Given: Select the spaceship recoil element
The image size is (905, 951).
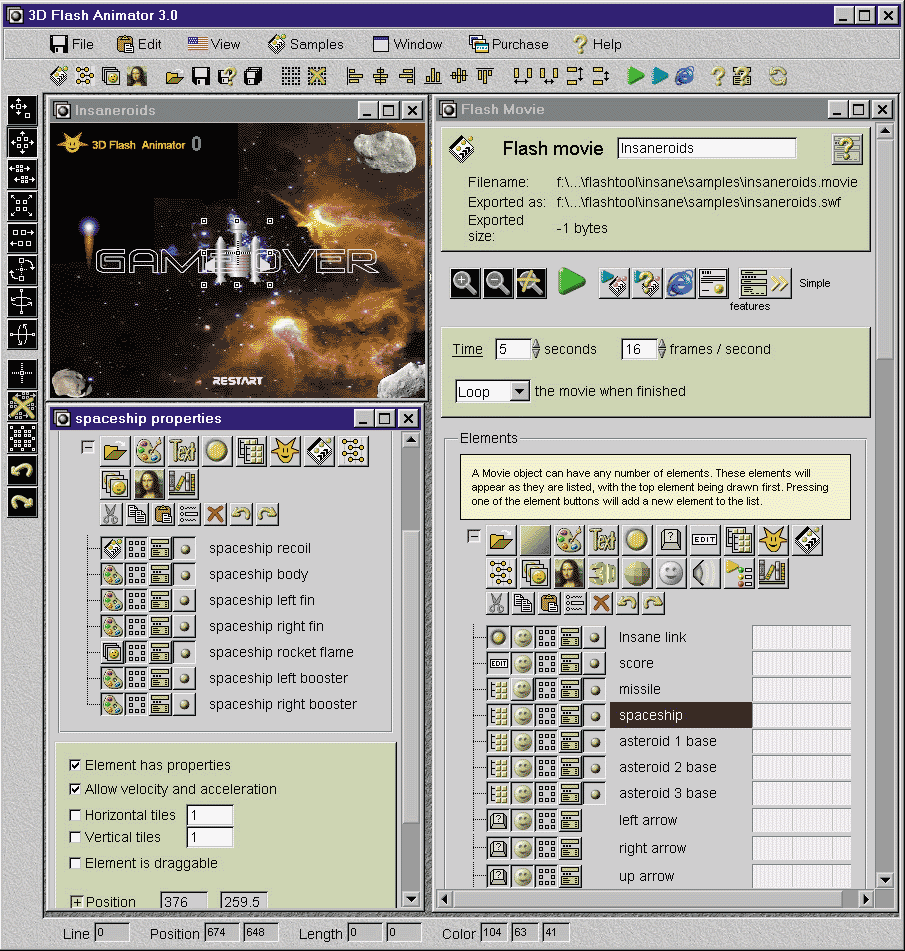Looking at the screenshot, I should click(260, 548).
